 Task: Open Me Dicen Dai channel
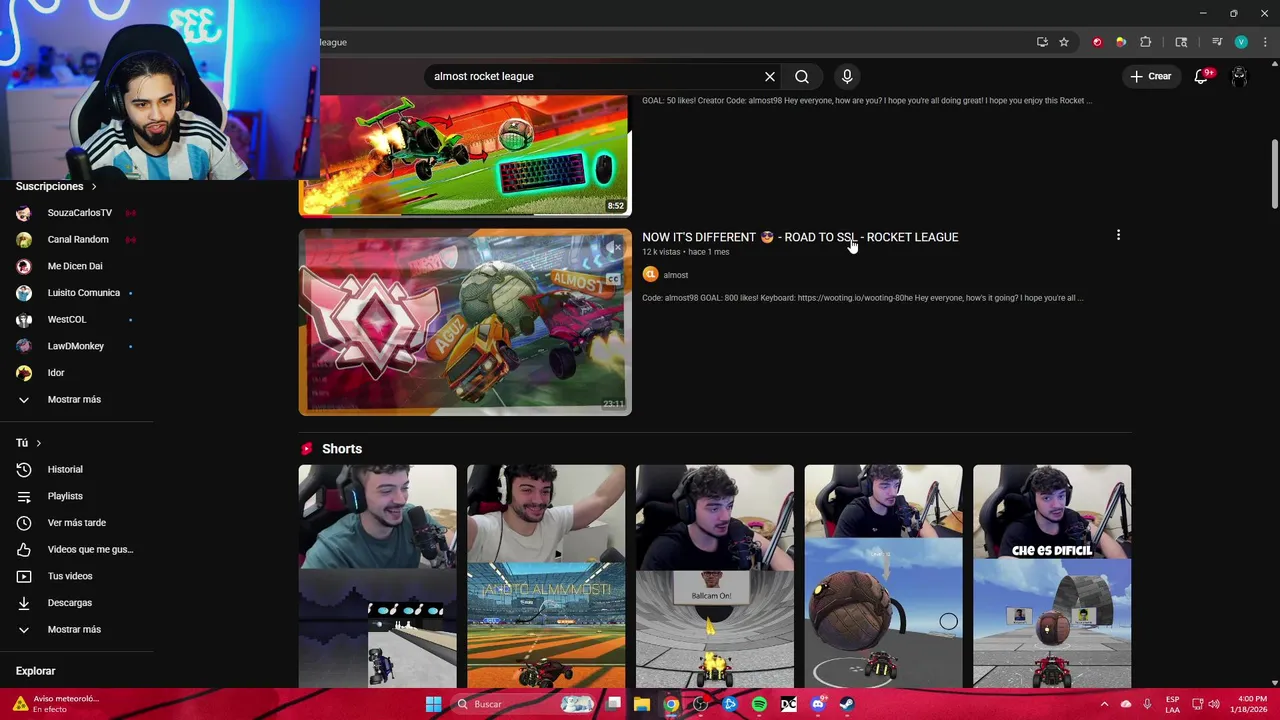75,266
